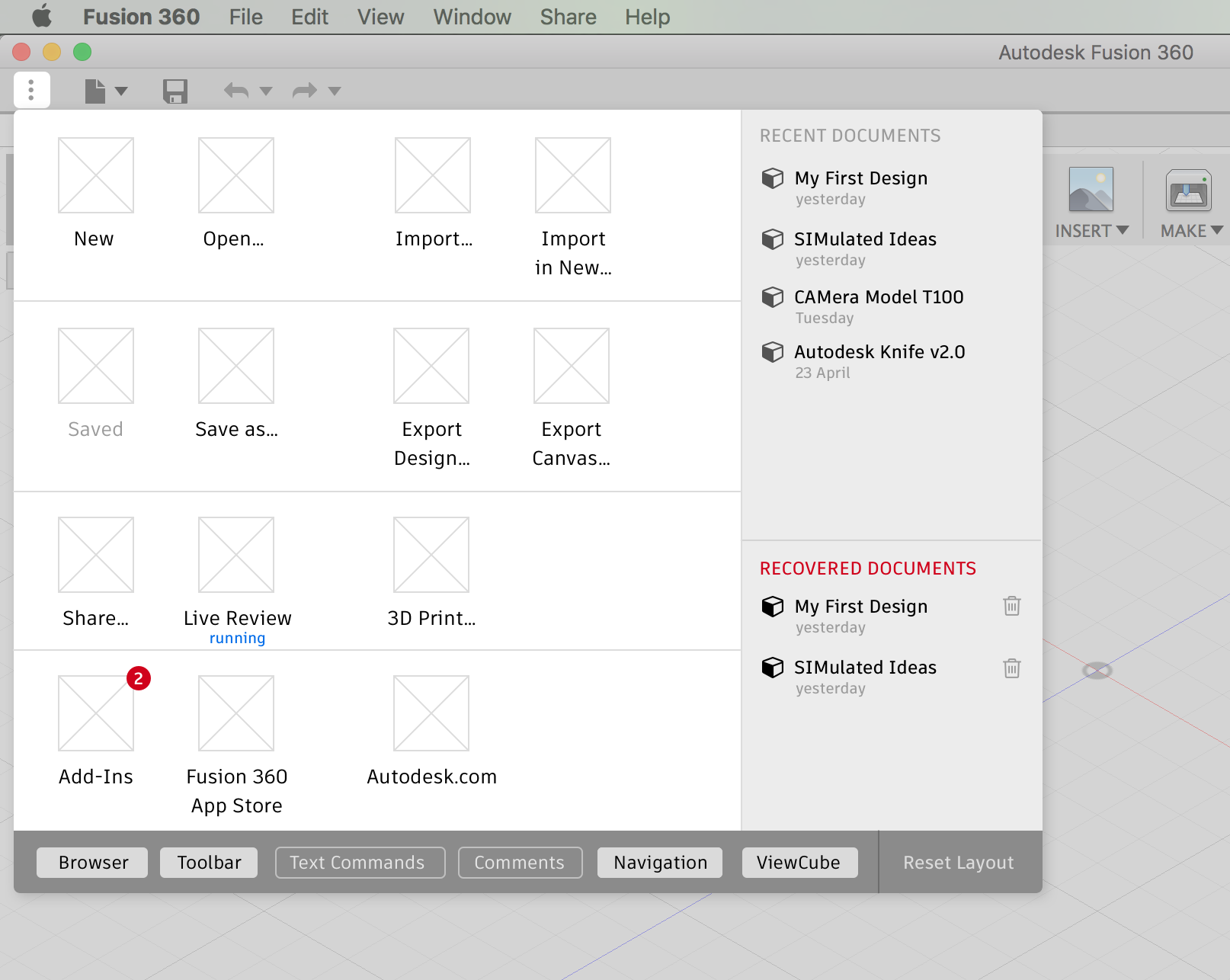1230x980 pixels.
Task: Click the Save as... tile
Action: pos(236,384)
